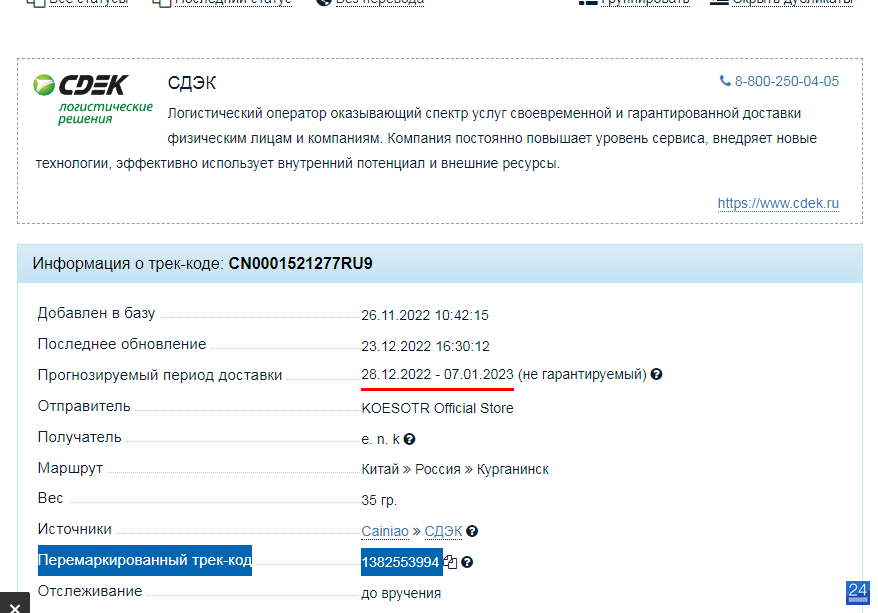Close the dark popup with X button

point(15,607)
